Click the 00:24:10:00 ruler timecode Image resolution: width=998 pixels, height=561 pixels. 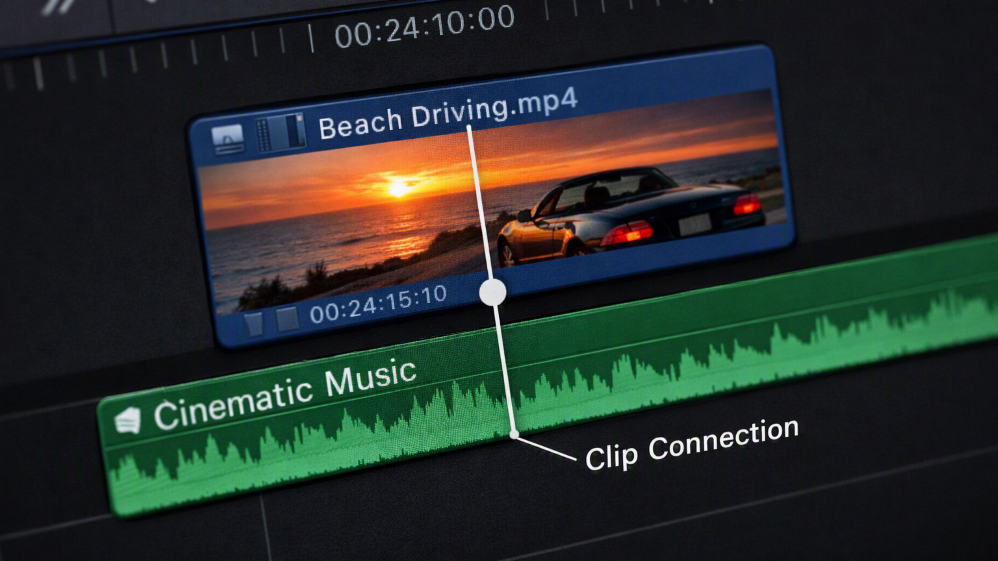tap(425, 27)
